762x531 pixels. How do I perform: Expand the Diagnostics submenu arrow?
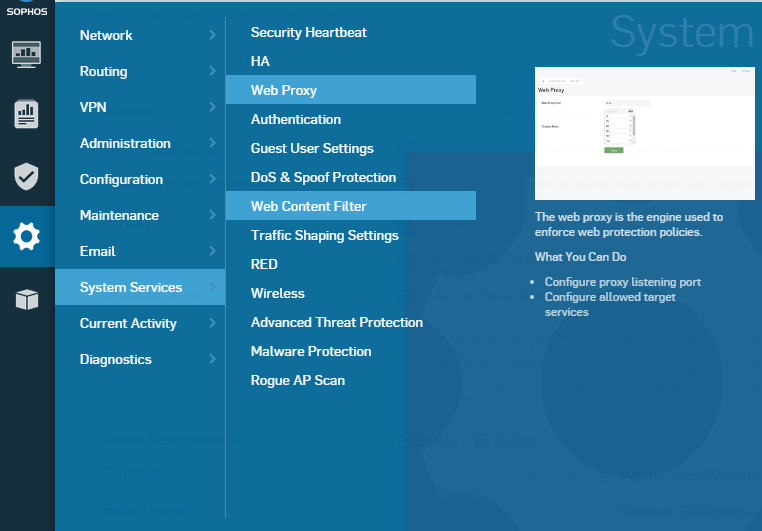tap(212, 359)
